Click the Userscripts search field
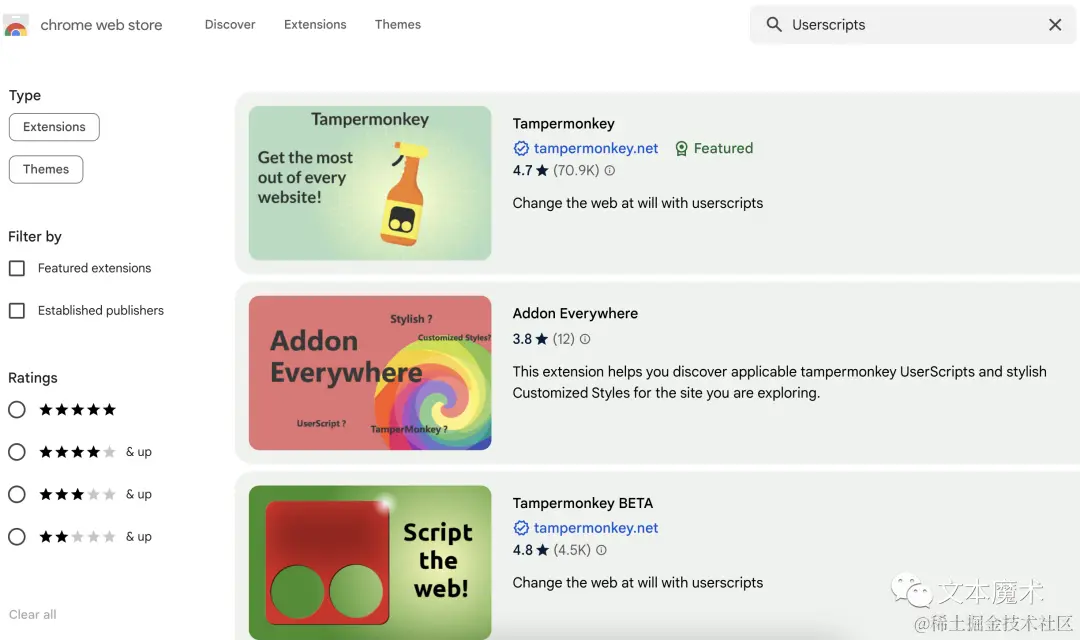Image resolution: width=1080 pixels, height=640 pixels. pyautogui.click(x=913, y=25)
